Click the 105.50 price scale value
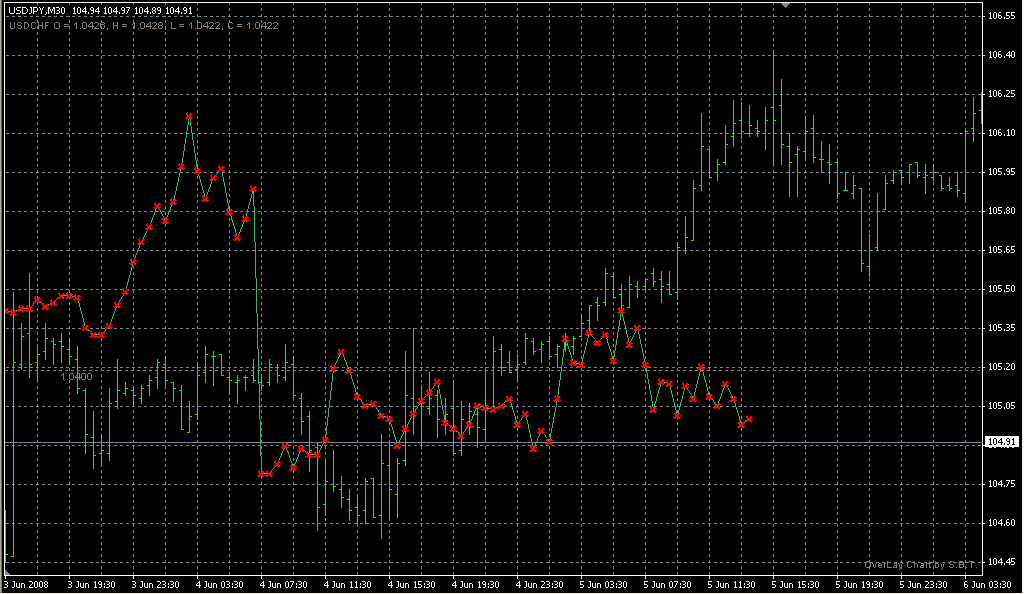 click(1001, 289)
